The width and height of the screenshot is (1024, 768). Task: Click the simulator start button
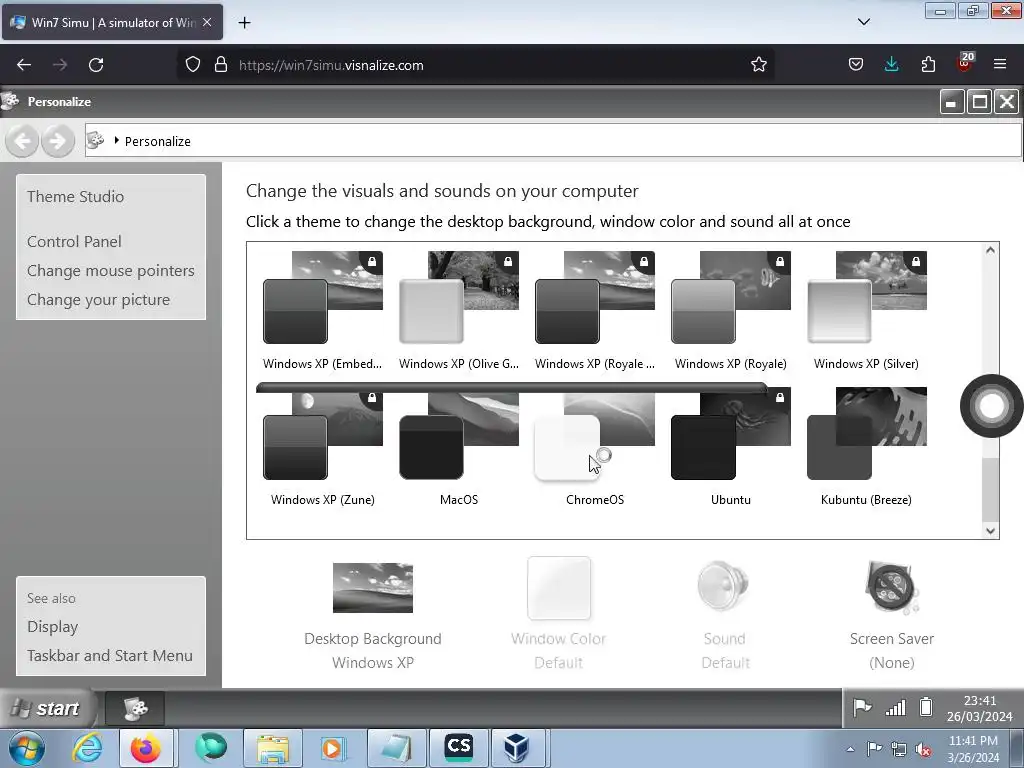coord(47,708)
